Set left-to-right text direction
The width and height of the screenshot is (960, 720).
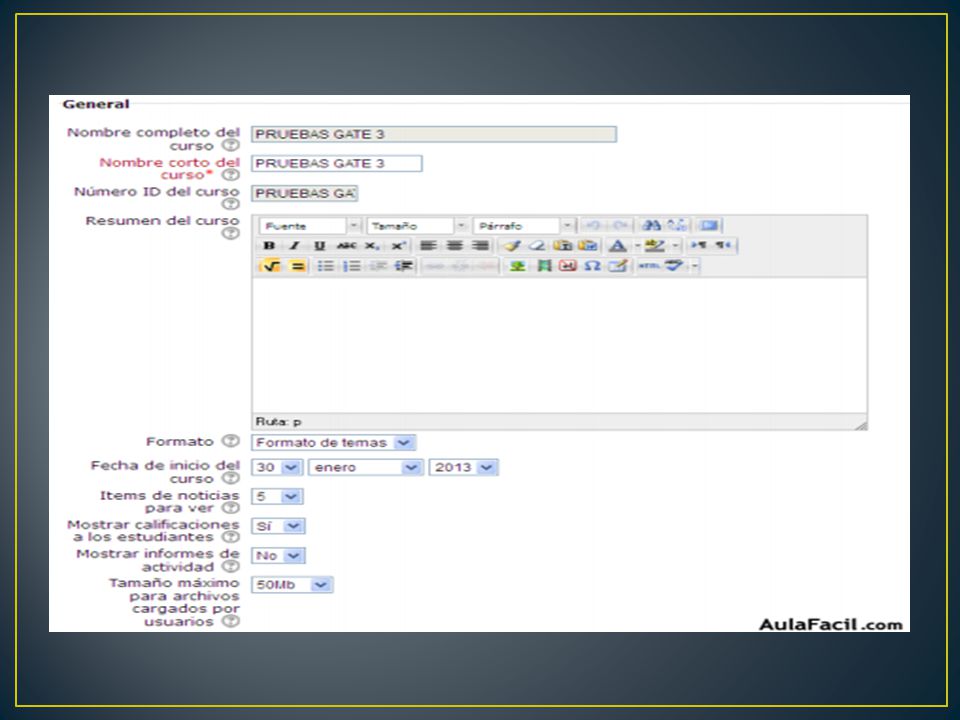[x=698, y=246]
